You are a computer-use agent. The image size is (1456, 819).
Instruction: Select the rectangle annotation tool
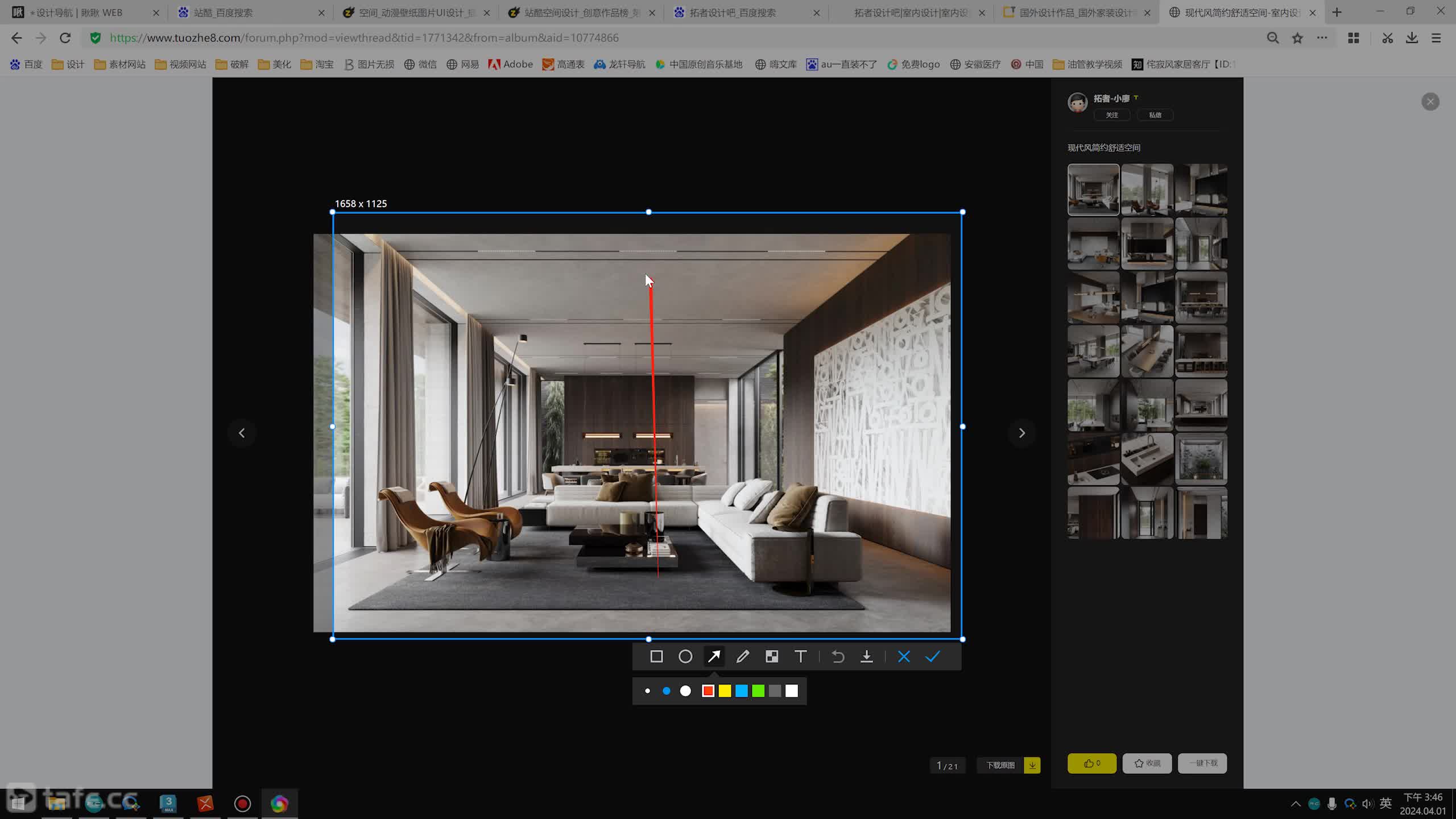pos(656,656)
